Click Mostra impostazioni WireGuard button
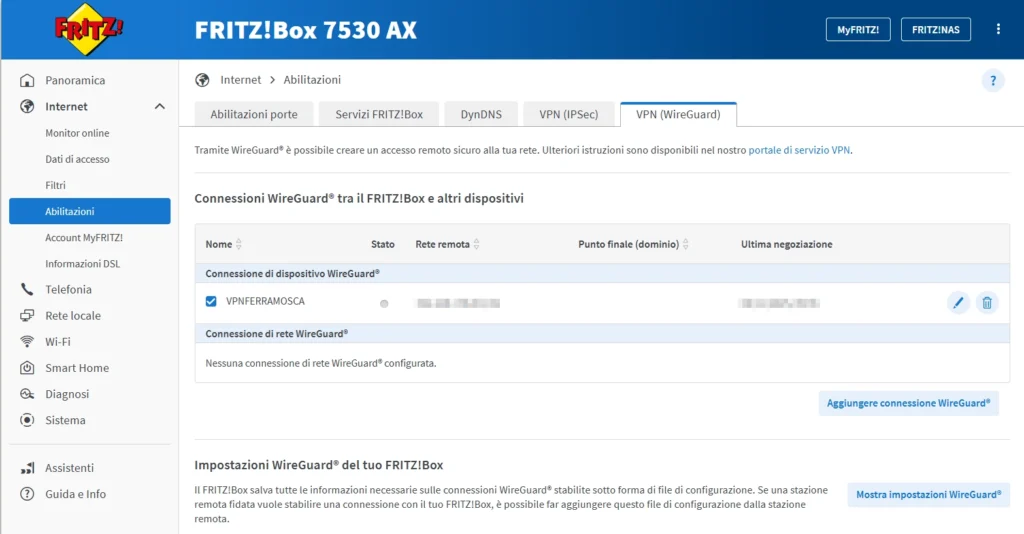 (x=929, y=494)
